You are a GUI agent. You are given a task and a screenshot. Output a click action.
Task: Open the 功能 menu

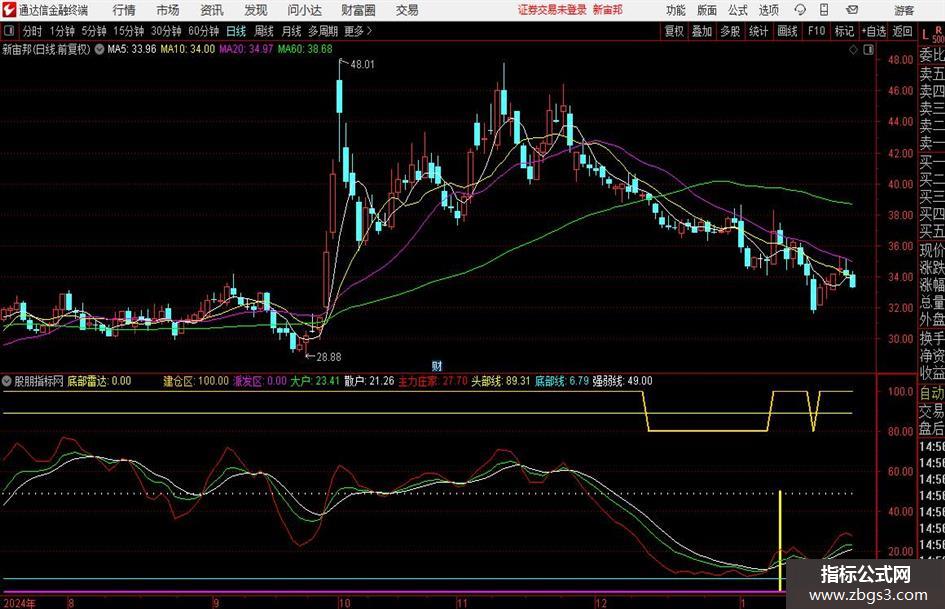[676, 10]
